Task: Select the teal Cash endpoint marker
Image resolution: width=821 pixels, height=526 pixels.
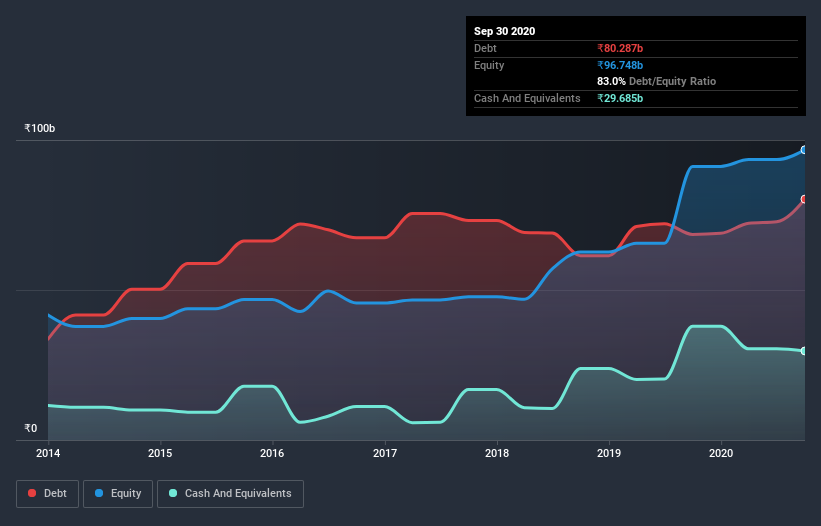Action: [x=804, y=351]
